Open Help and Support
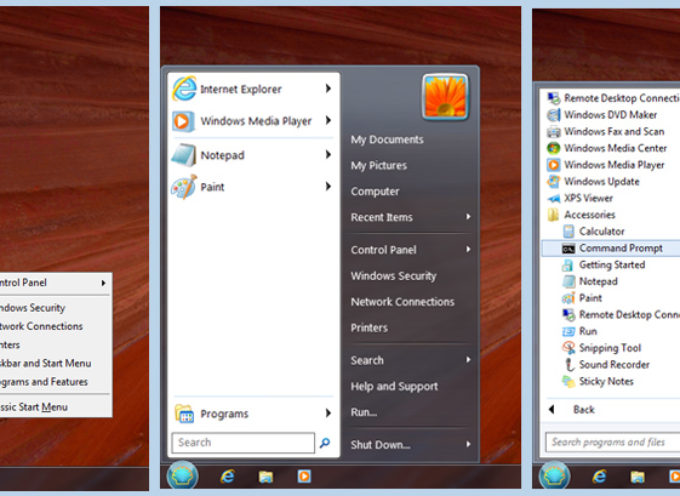 [x=394, y=386]
